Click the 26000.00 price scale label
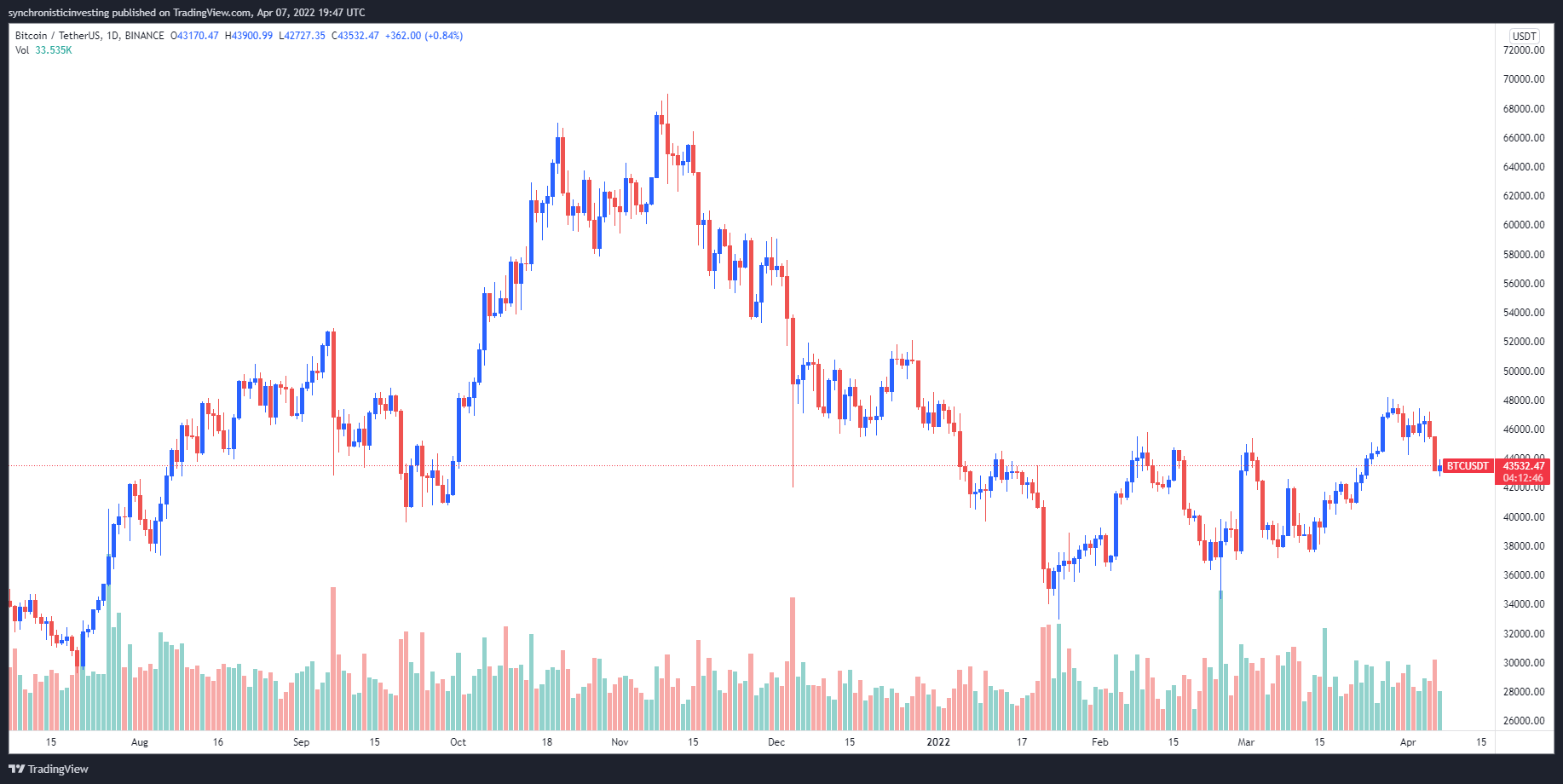This screenshot has width=1563, height=784. pos(1524,721)
